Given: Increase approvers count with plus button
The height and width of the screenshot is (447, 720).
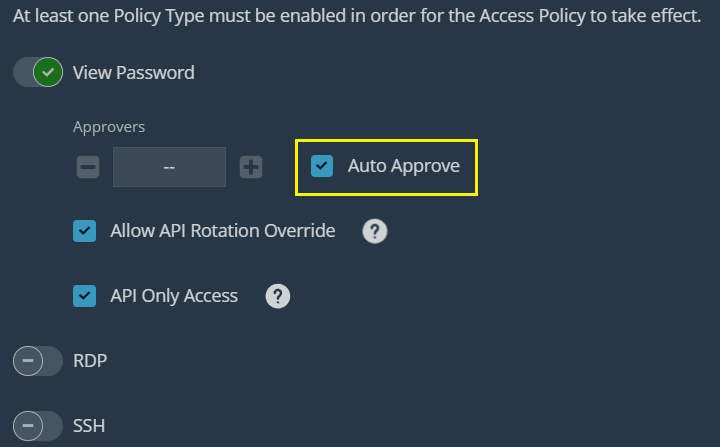Looking at the screenshot, I should point(251,167).
